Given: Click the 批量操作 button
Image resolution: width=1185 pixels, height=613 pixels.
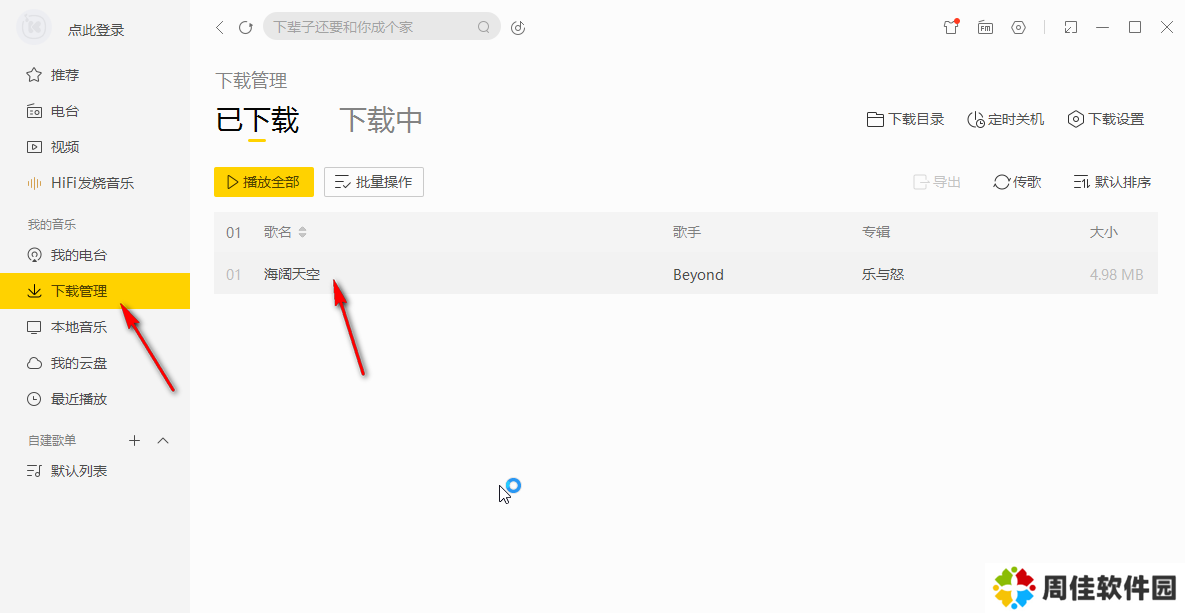Looking at the screenshot, I should coord(374,182).
